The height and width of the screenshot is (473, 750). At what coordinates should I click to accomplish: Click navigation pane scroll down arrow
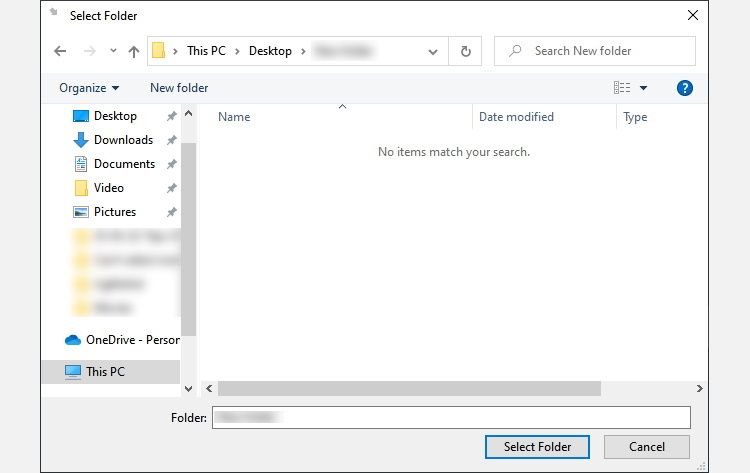tap(188, 389)
